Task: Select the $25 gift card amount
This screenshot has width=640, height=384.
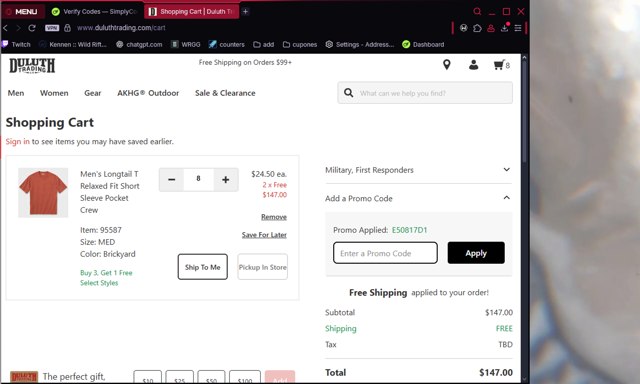Action: coord(180,378)
